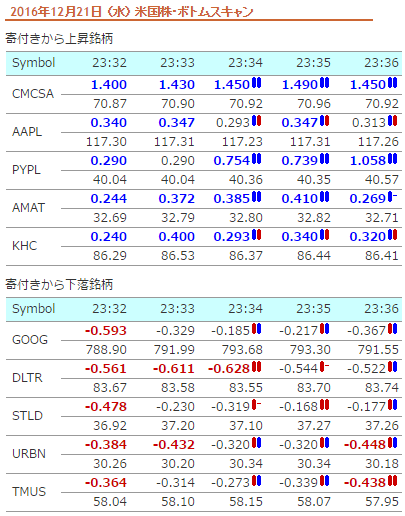Image resolution: width=405 pixels, height=516 pixels.
Task: Select the CMCSA symbol
Action: (33, 94)
